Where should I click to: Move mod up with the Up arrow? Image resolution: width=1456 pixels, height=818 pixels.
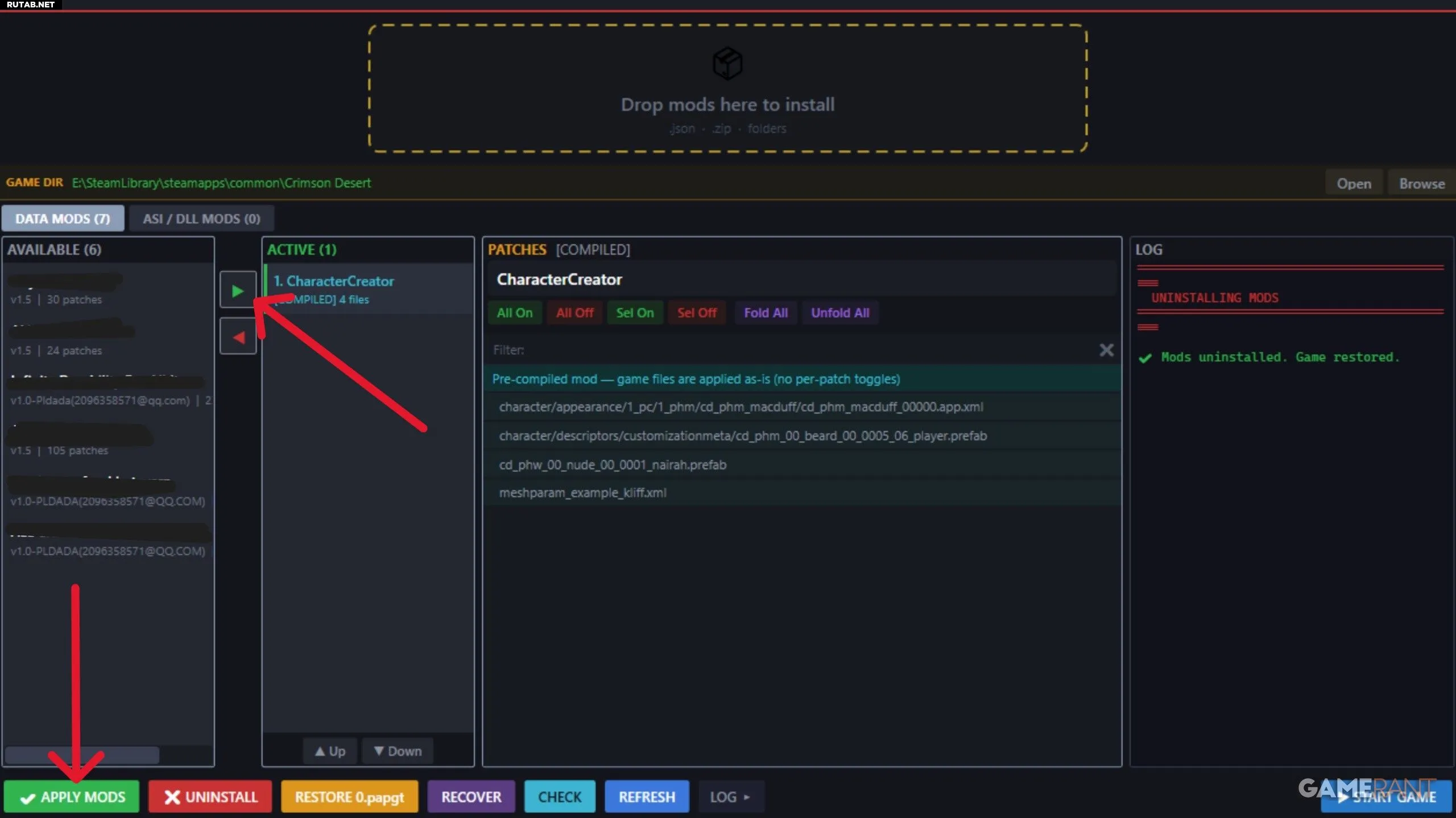coord(330,751)
